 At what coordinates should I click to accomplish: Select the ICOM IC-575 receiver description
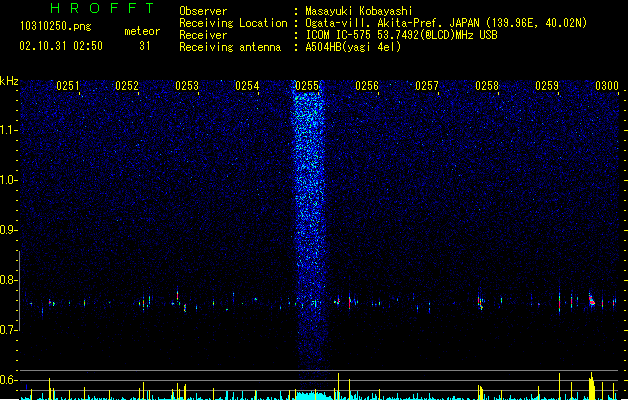tap(402, 35)
